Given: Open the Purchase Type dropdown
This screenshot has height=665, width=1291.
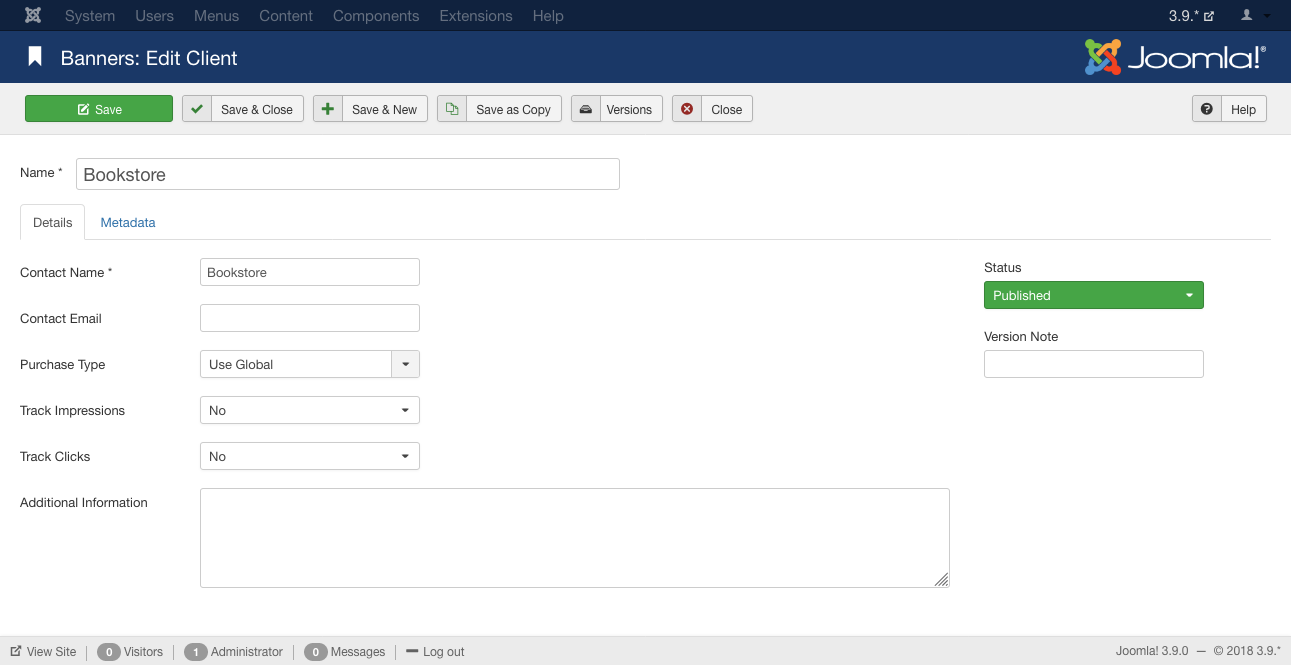Looking at the screenshot, I should tap(309, 364).
